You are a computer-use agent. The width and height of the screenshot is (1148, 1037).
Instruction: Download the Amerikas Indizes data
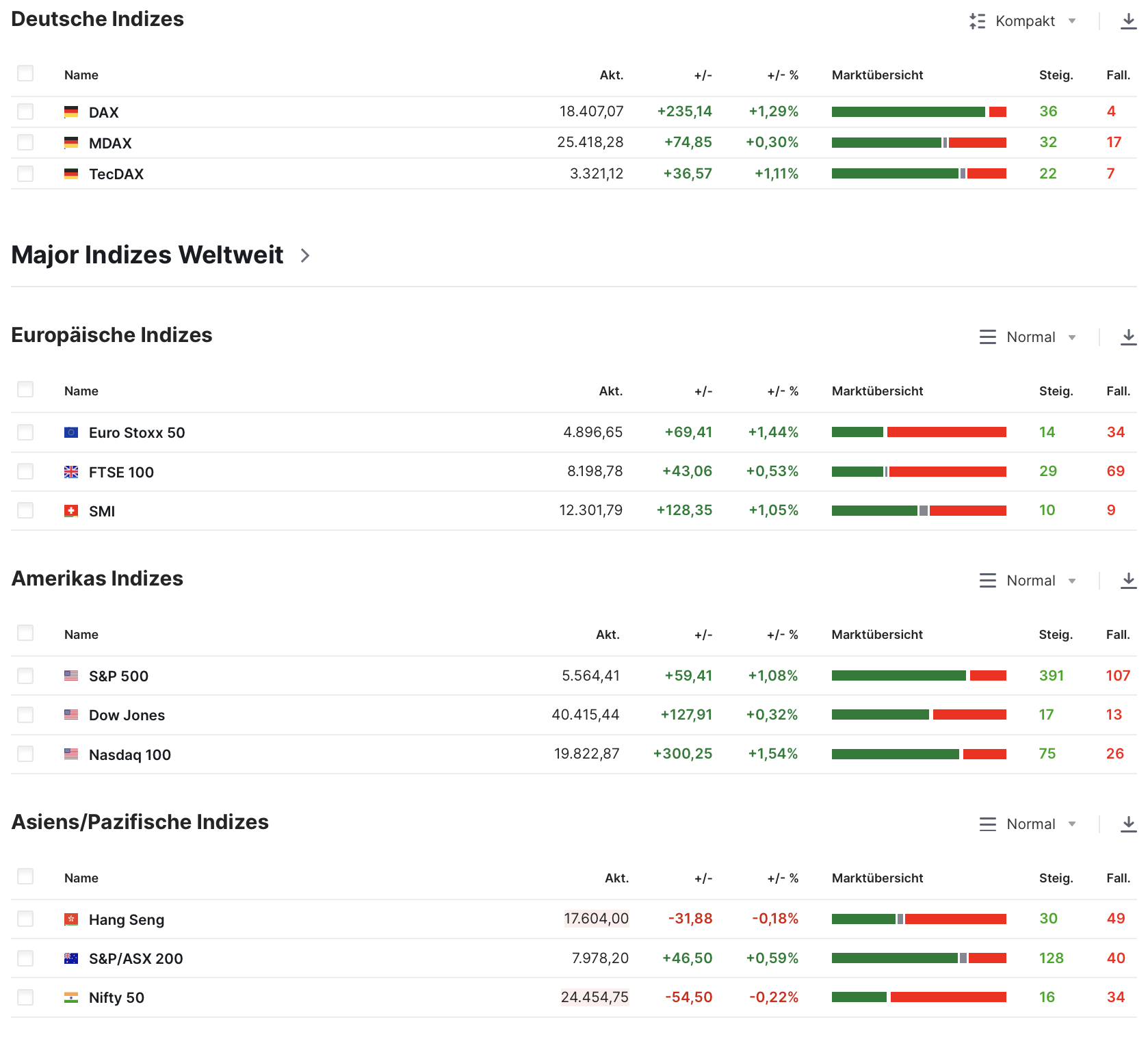tap(1128, 581)
